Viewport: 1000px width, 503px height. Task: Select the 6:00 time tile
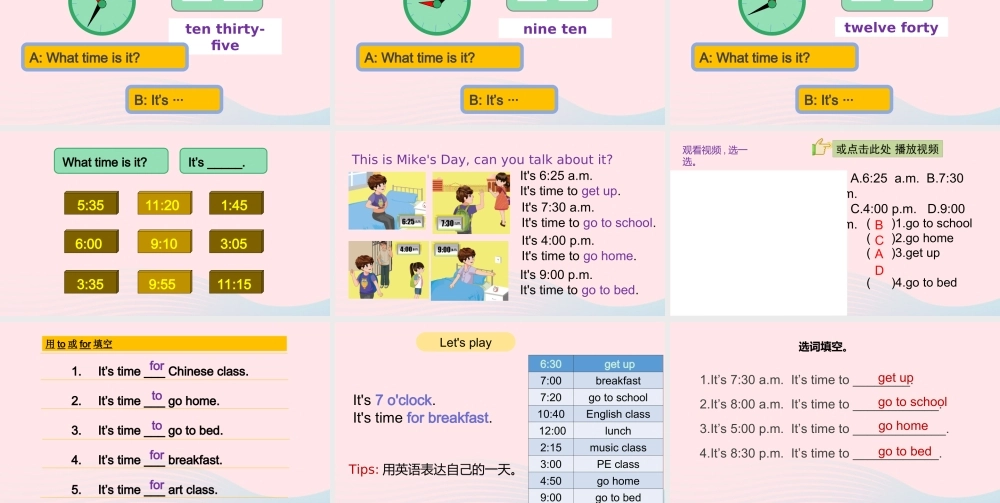point(91,242)
